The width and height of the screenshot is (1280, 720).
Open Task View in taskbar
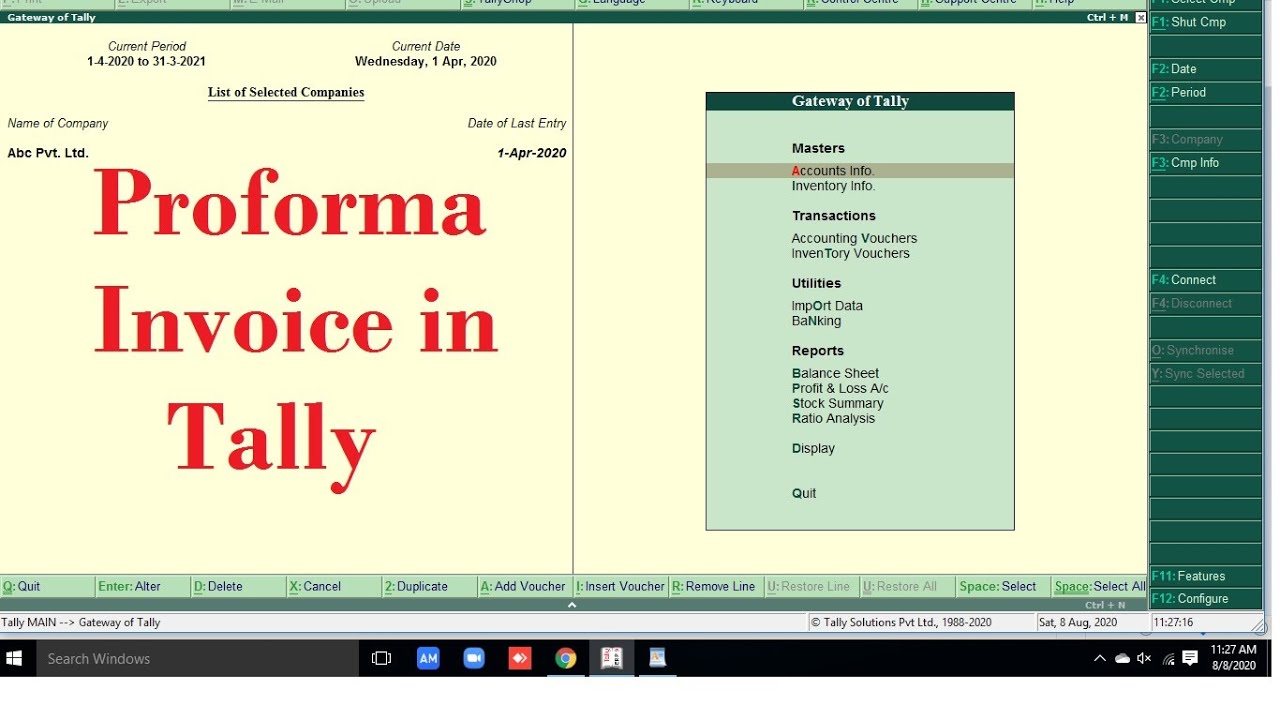click(381, 658)
